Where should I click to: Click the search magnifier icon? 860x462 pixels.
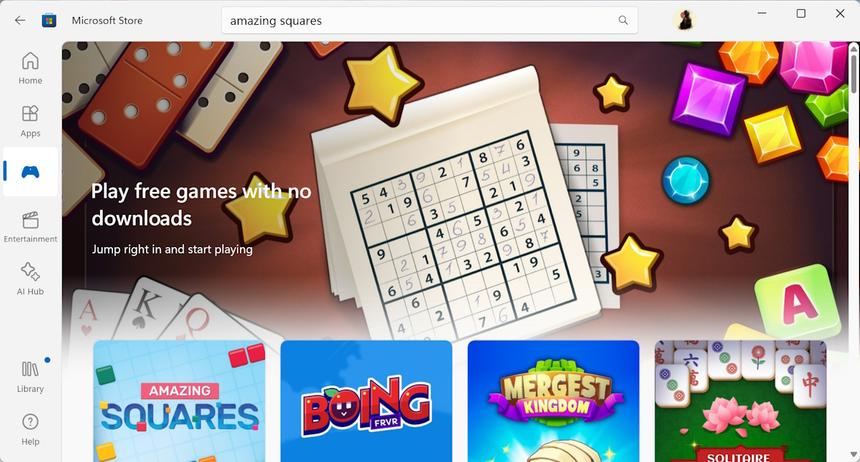click(x=623, y=20)
